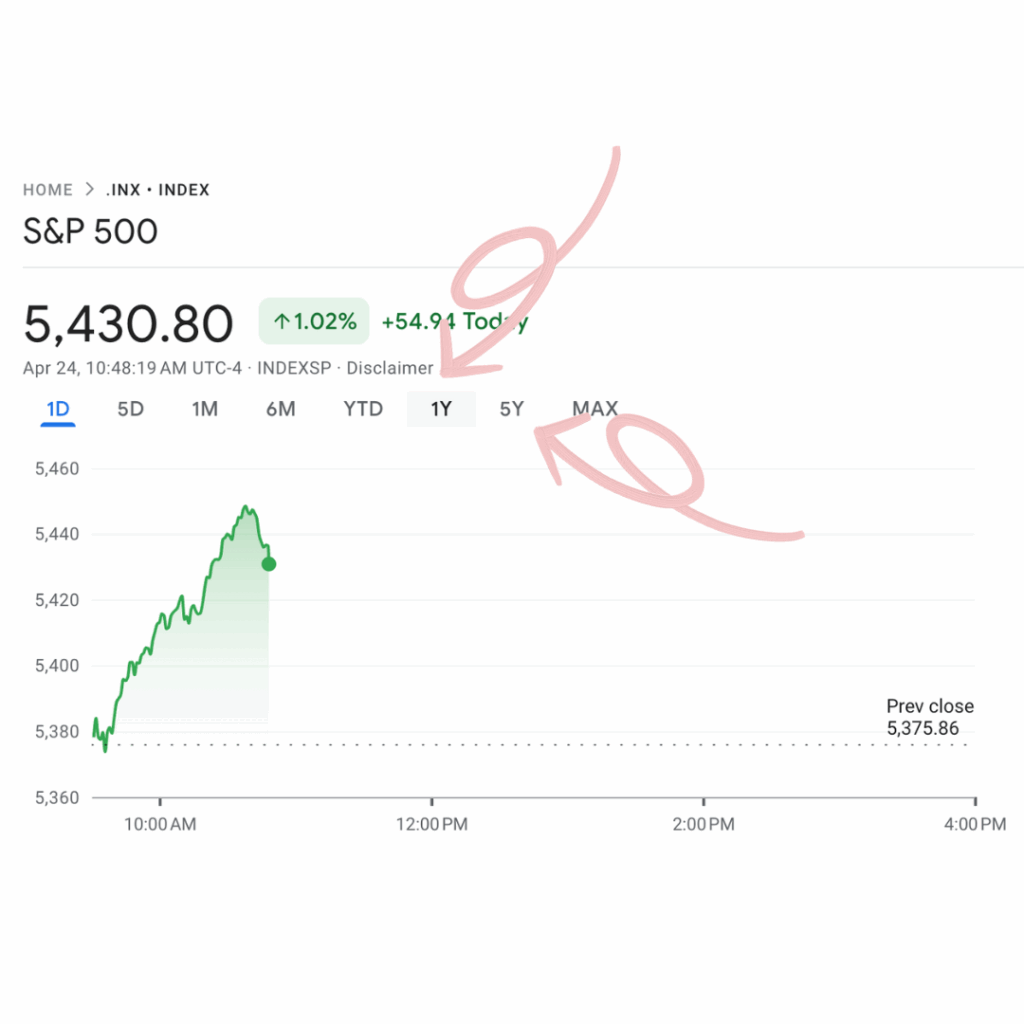The image size is (1024, 1024).
Task: Click the Prev close 5,375.86 label
Action: click(x=930, y=717)
